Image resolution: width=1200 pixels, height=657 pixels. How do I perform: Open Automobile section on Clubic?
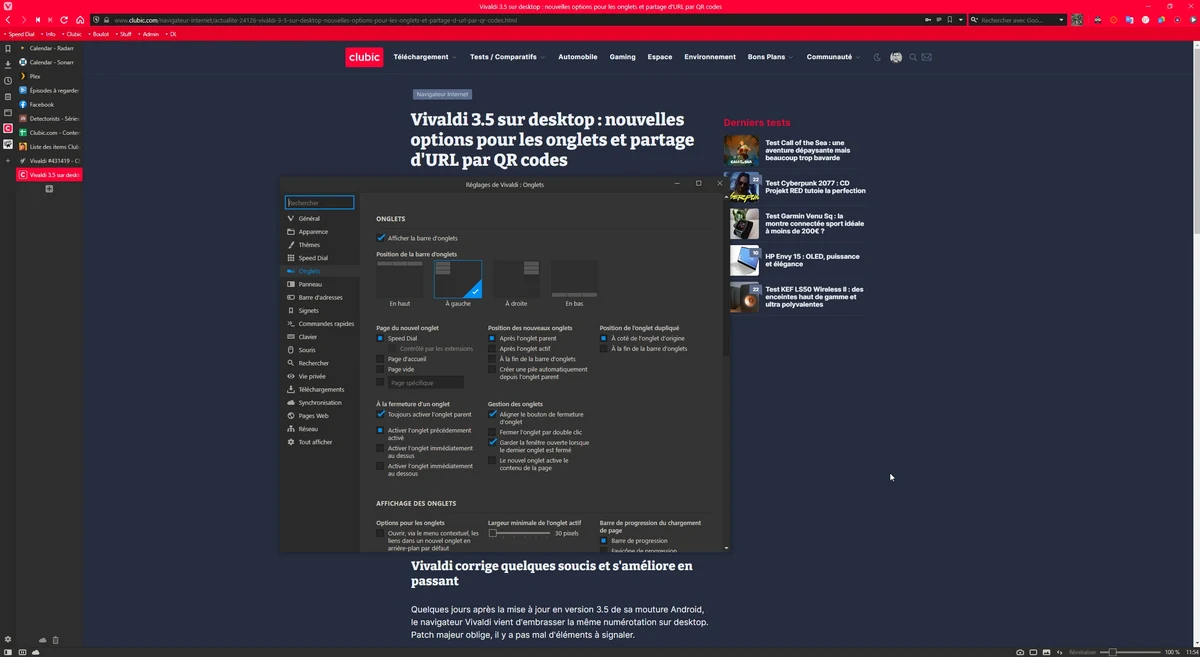[x=578, y=57]
